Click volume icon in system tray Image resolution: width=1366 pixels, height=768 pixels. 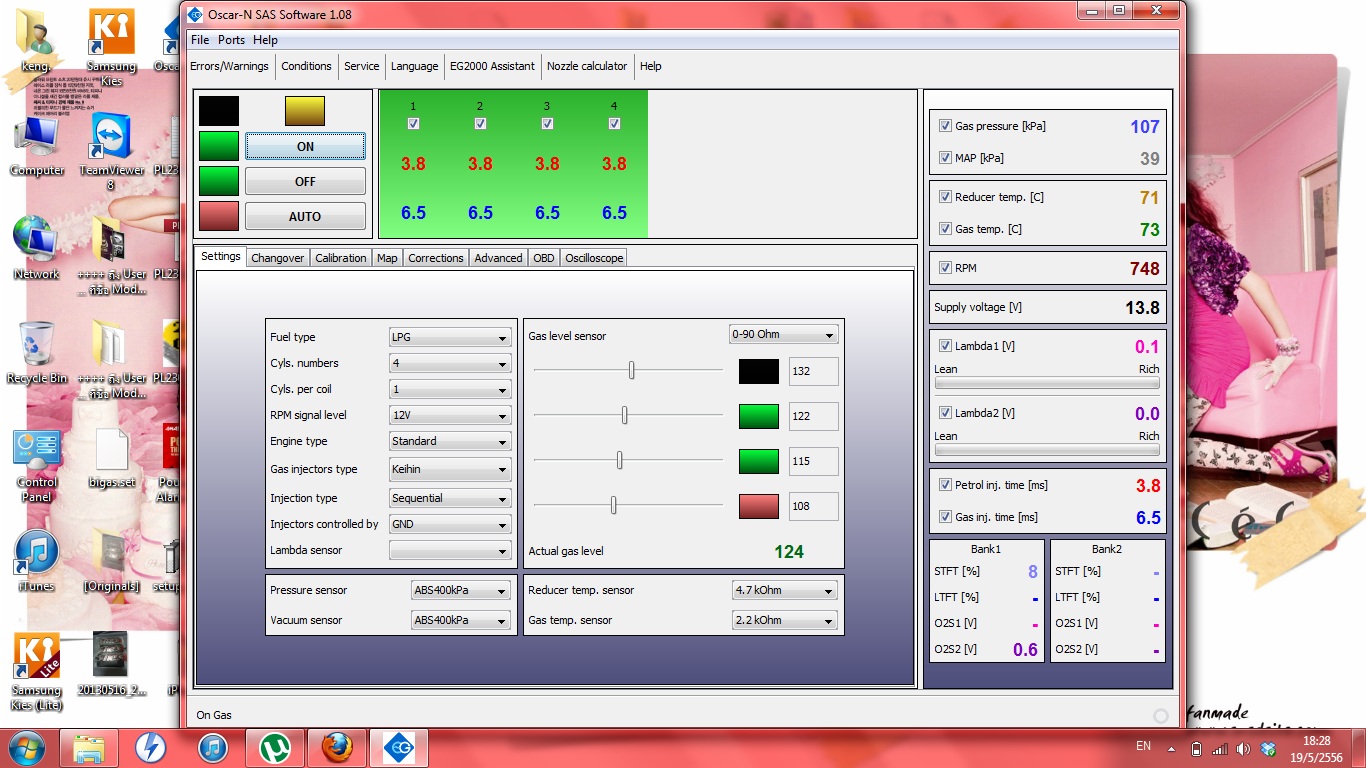pyautogui.click(x=1244, y=748)
